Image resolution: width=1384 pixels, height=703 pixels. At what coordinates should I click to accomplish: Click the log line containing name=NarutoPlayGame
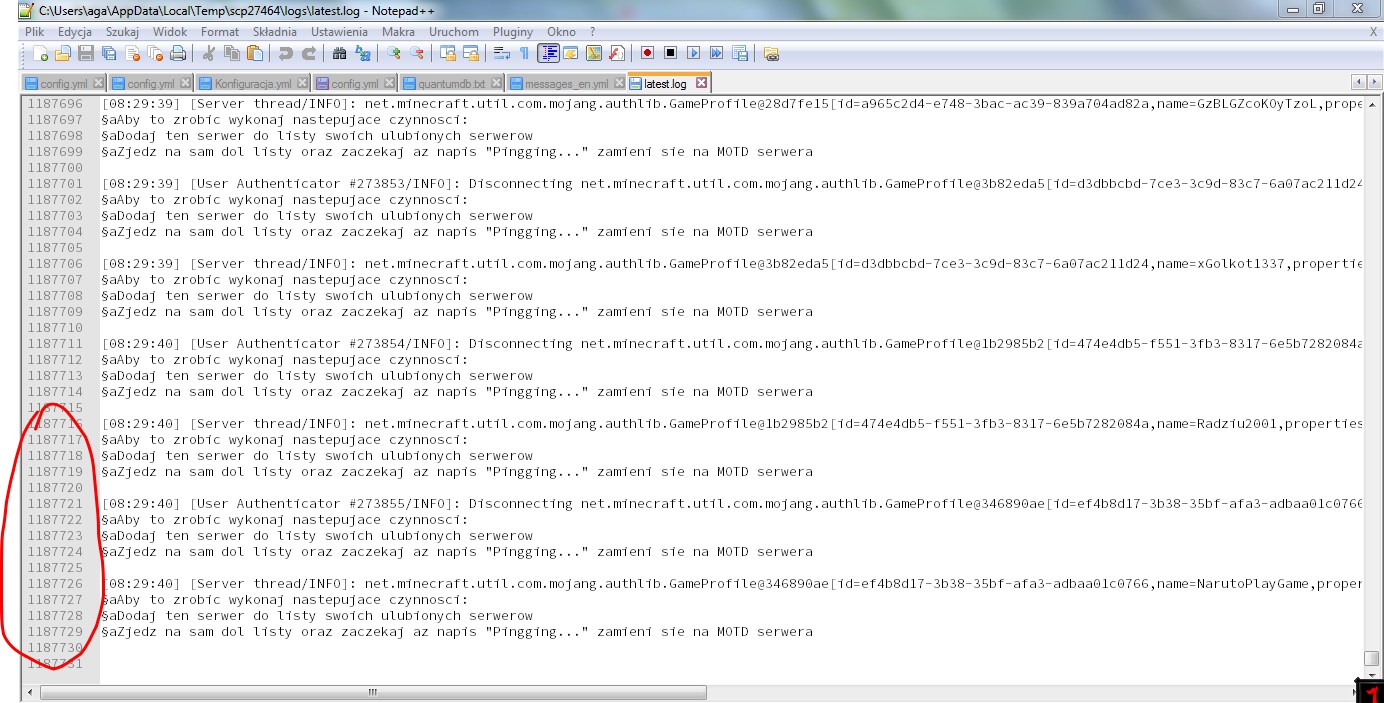click(x=733, y=584)
